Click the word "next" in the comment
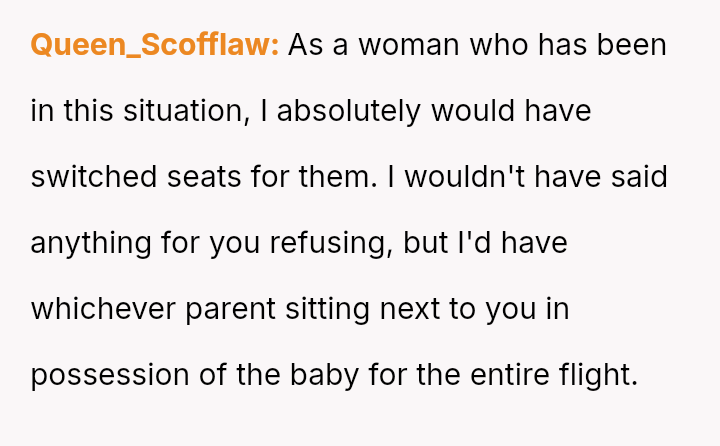Screen dimensions: 720x446 tap(410, 309)
